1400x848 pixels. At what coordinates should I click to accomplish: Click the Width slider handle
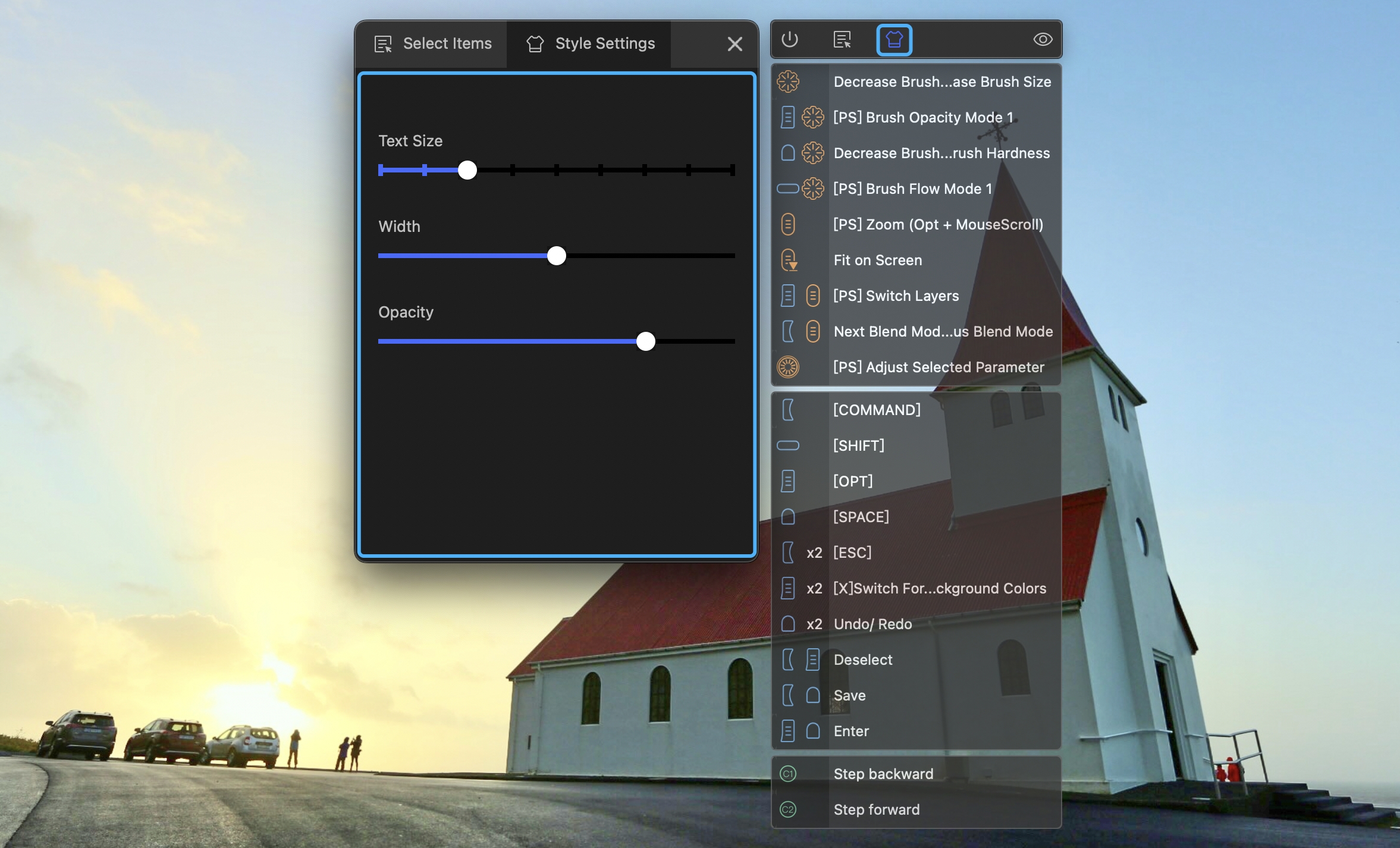[x=556, y=256]
